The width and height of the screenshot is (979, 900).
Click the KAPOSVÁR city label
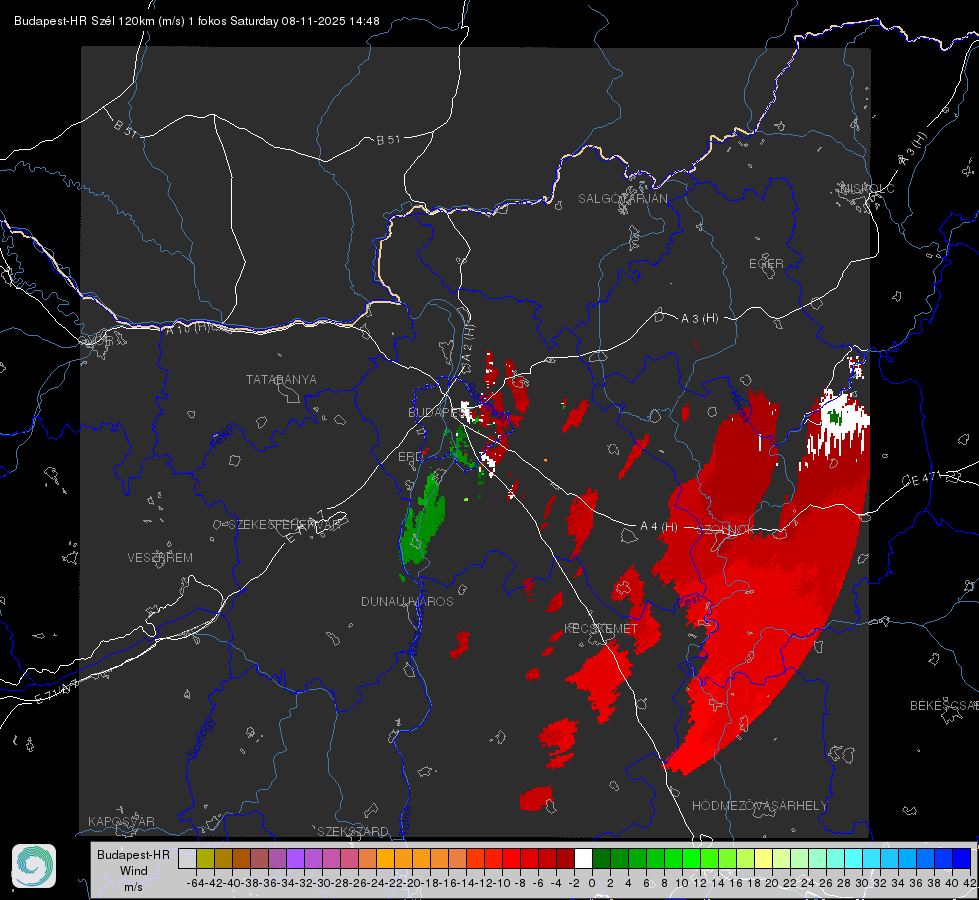pyautogui.click(x=121, y=821)
